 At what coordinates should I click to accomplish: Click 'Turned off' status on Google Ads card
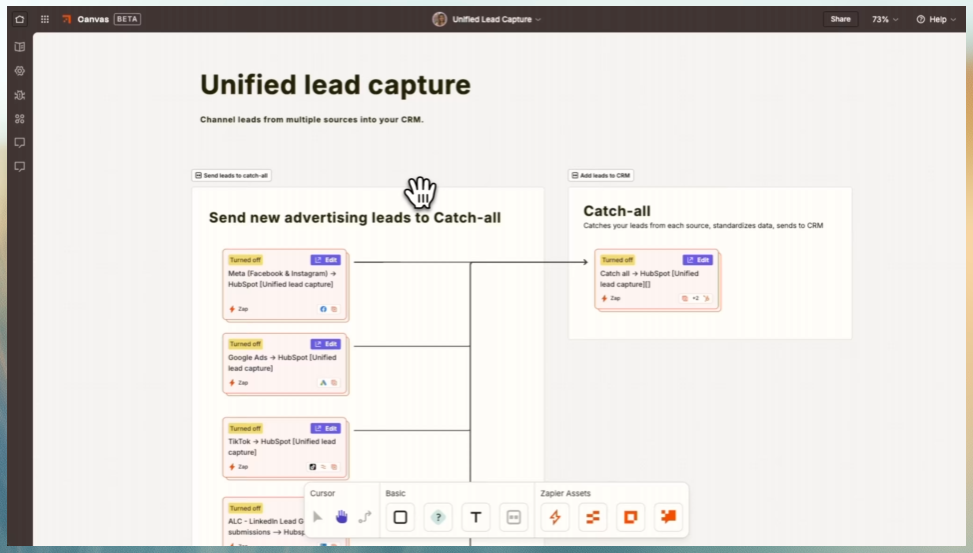(245, 344)
